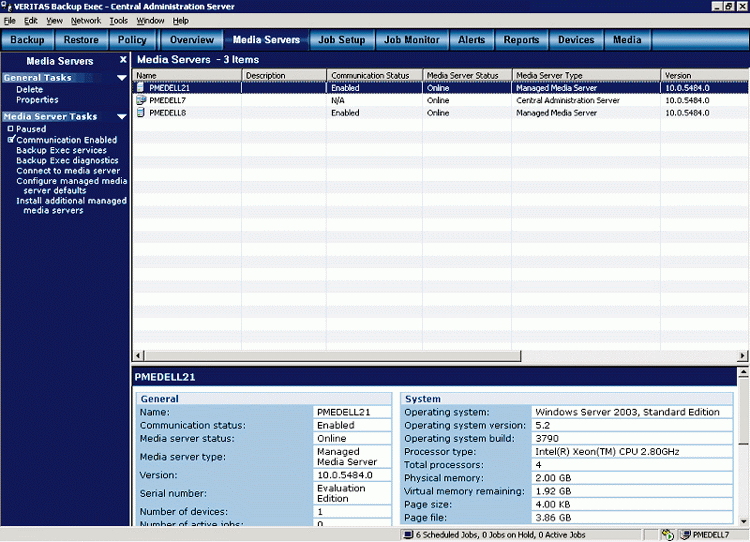Switch to the Restore tab
The width and height of the screenshot is (750, 542).
81,40
